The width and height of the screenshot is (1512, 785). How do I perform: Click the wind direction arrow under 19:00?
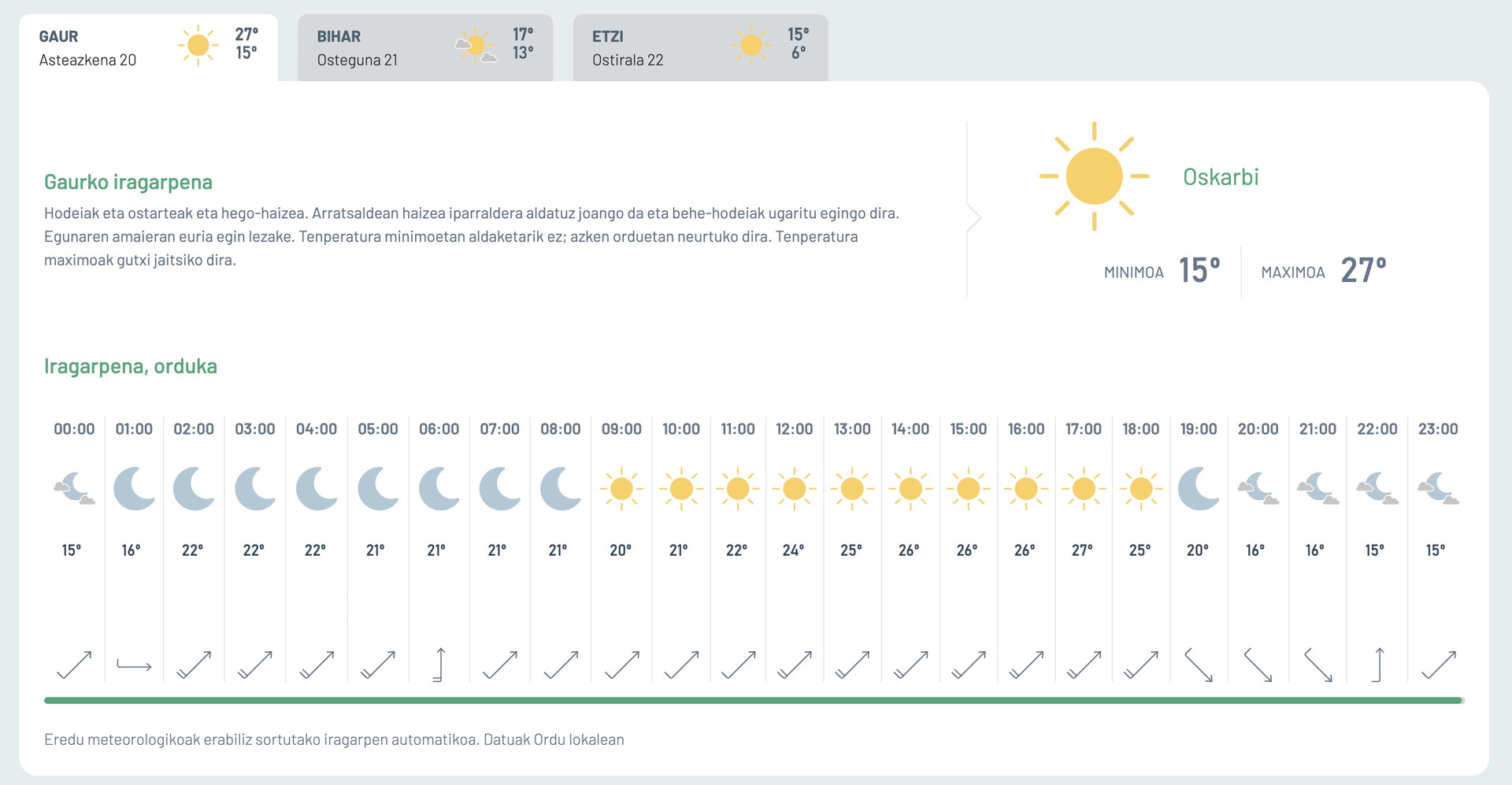pyautogui.click(x=1199, y=665)
